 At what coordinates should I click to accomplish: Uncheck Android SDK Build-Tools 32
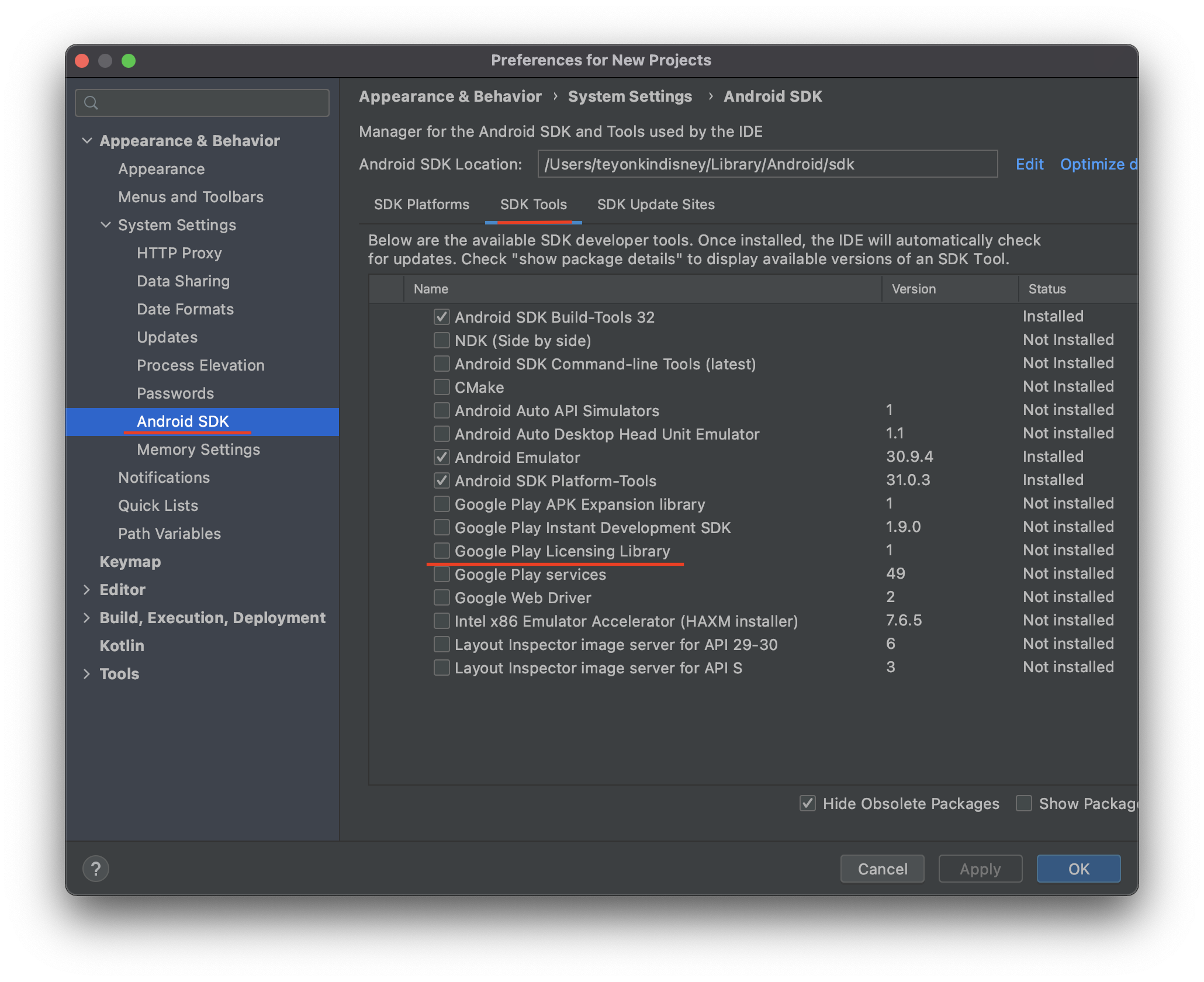pos(442,317)
